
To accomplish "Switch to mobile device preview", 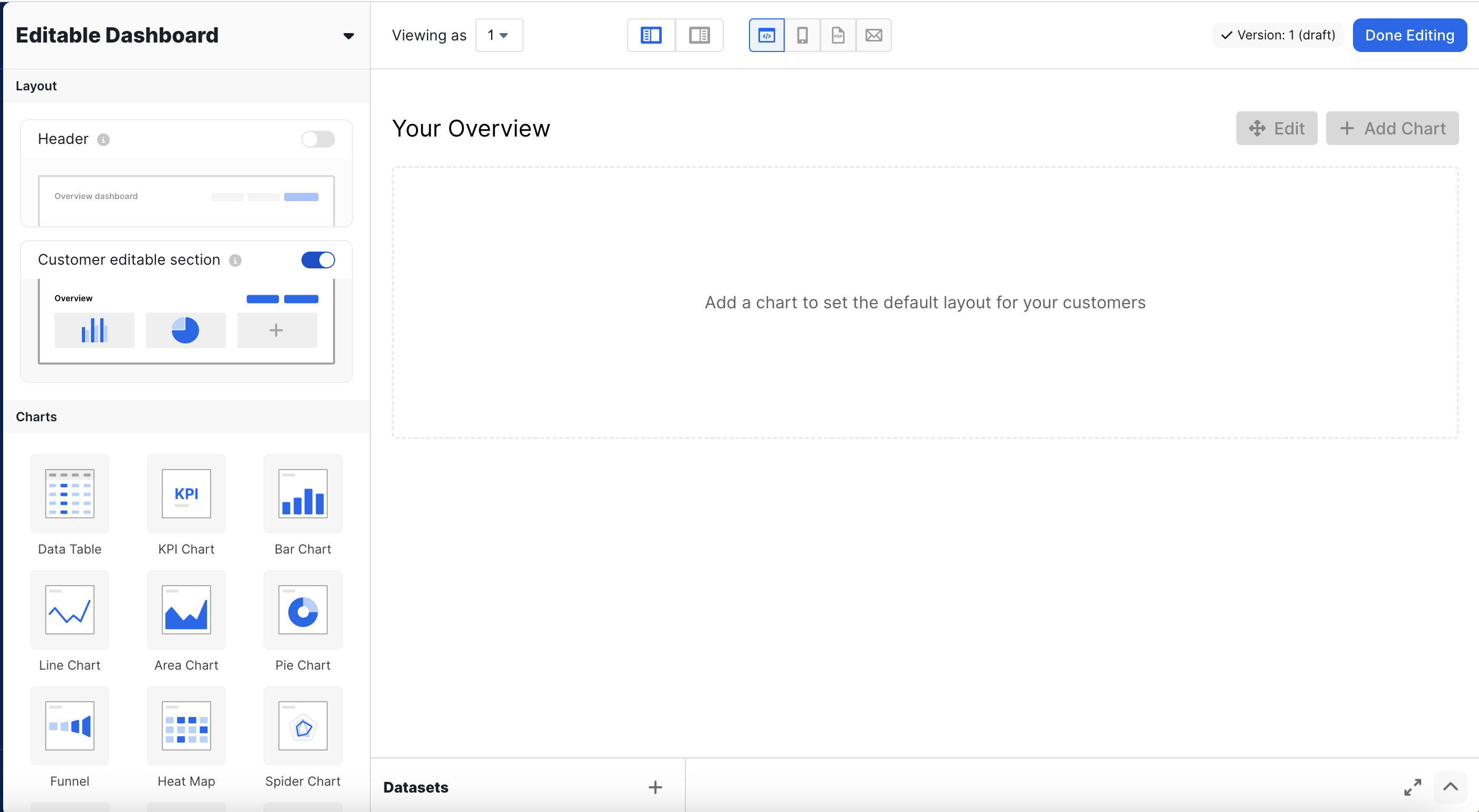I will coord(802,35).
